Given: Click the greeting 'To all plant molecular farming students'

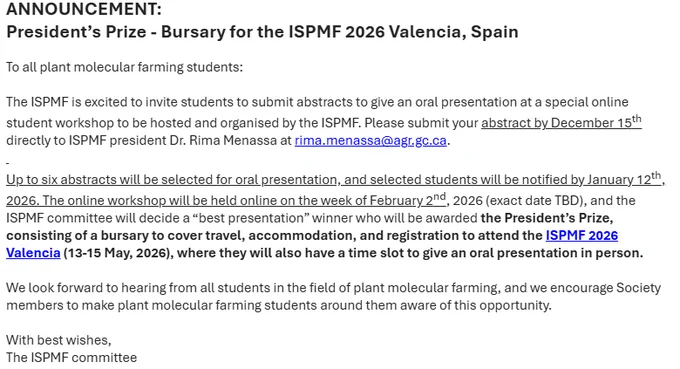Looking at the screenshot, I should pos(124,67).
